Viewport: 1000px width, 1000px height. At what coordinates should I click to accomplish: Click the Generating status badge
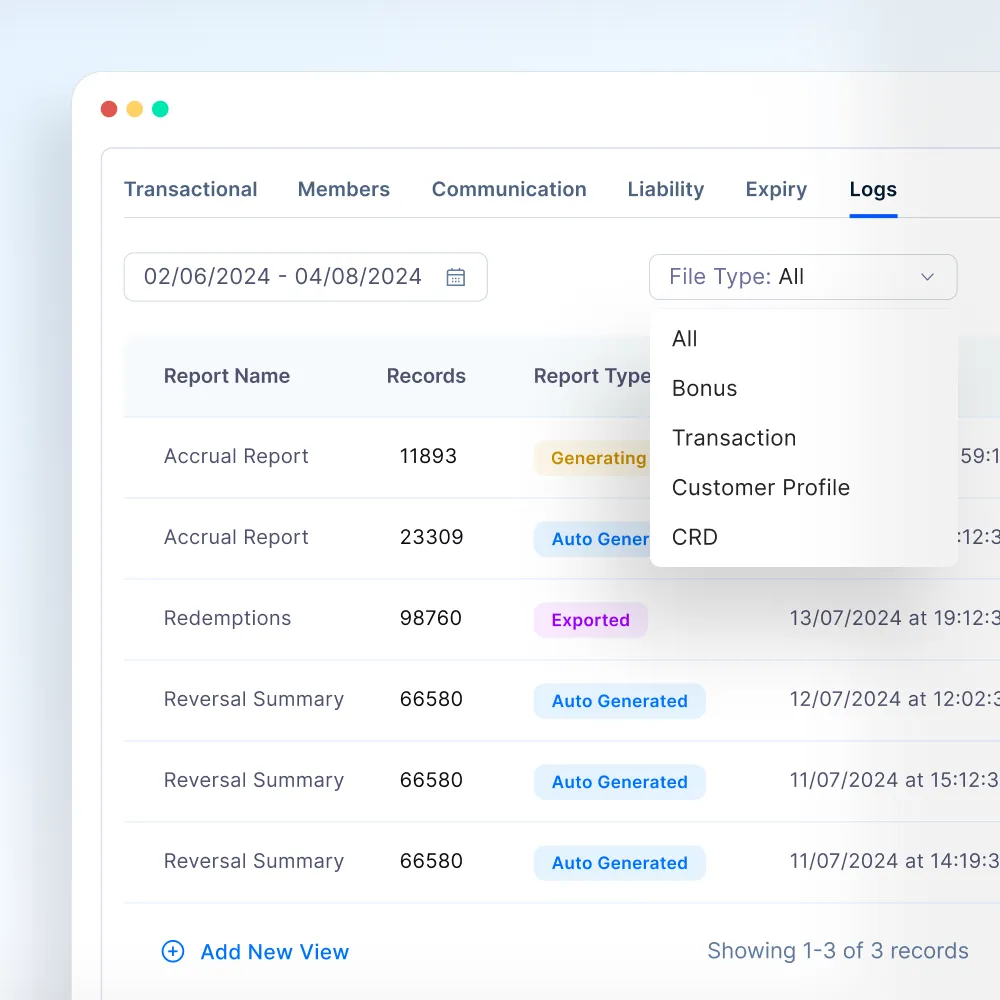pos(597,458)
